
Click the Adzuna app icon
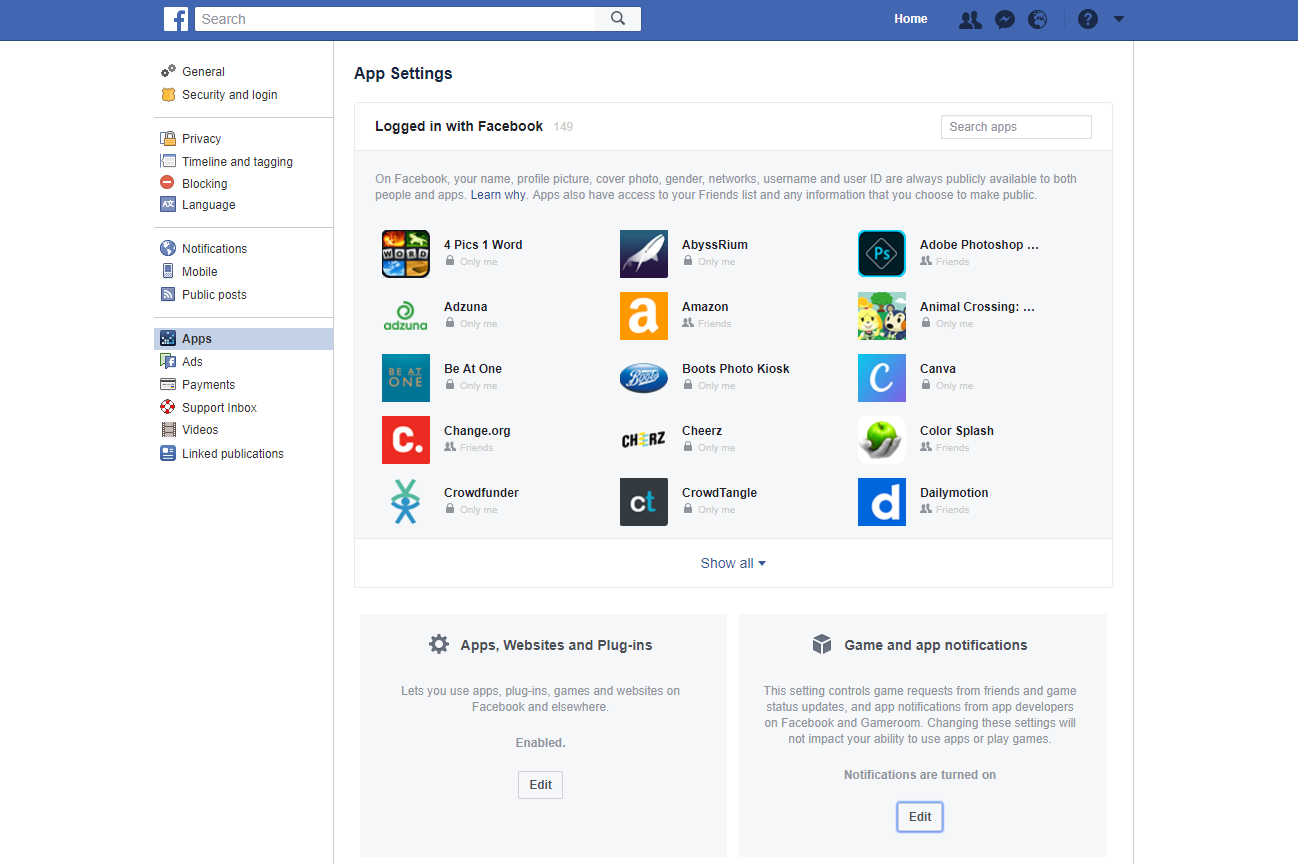(406, 316)
